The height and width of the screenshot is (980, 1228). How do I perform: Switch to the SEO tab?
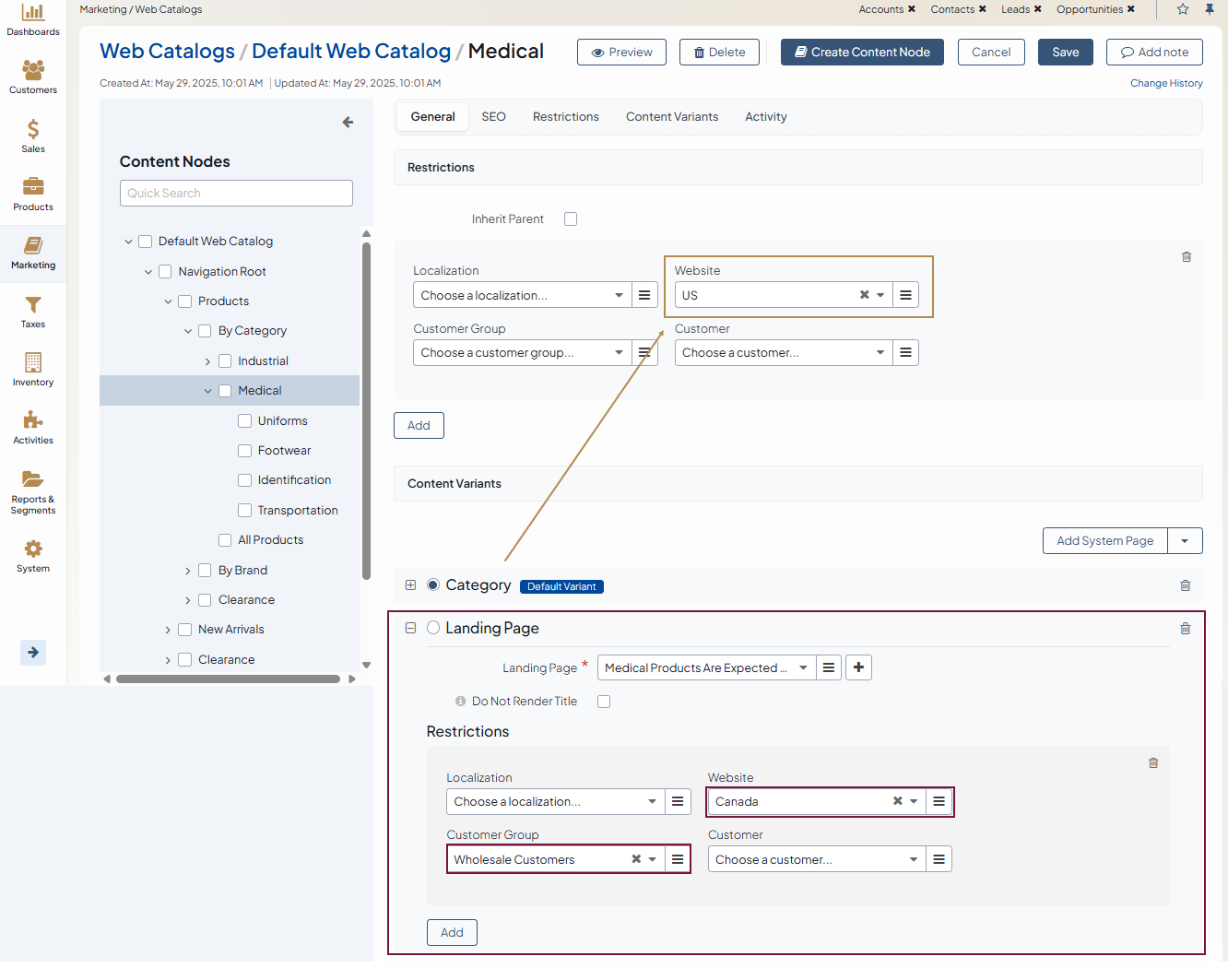point(493,117)
